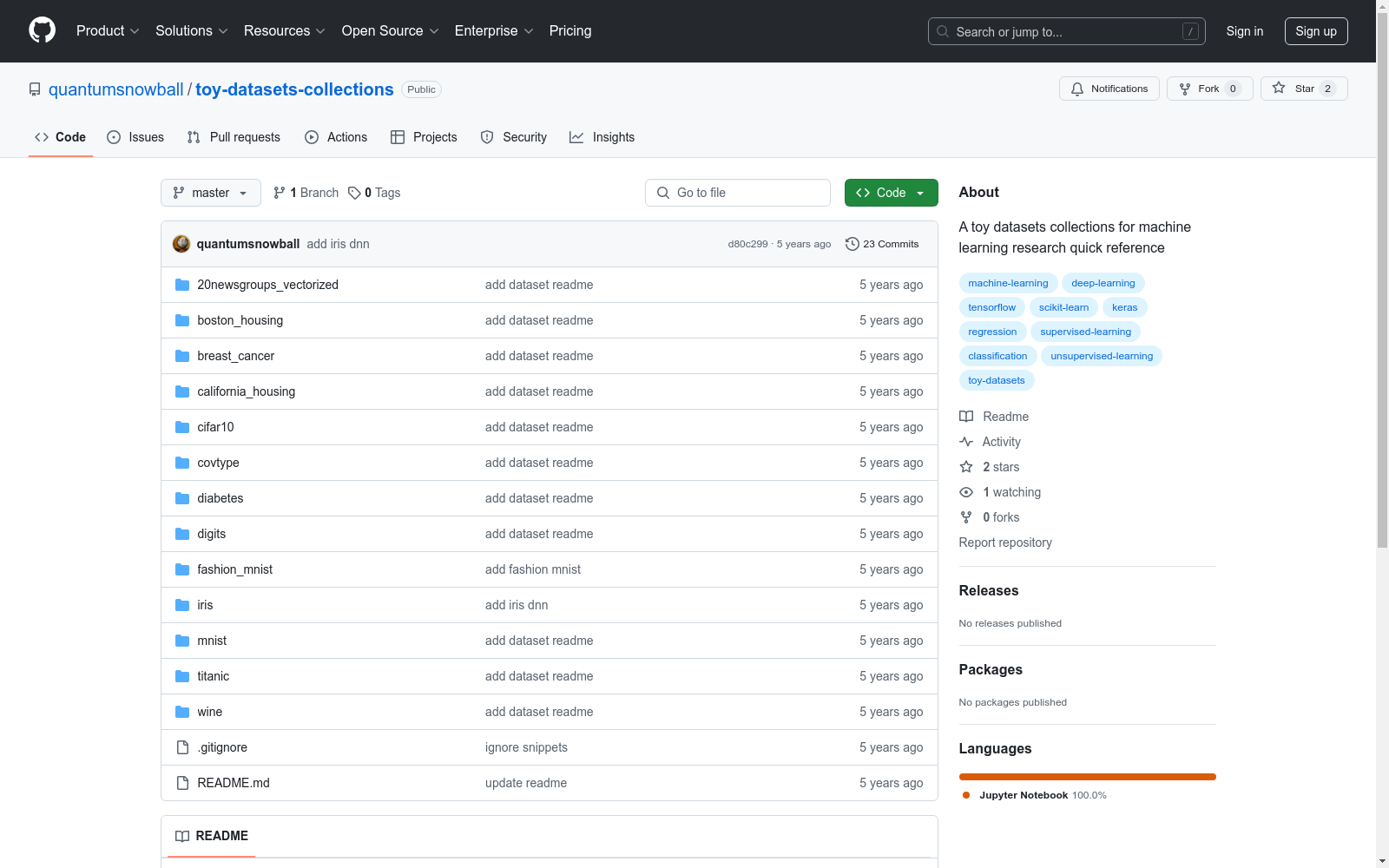
Task: Open the green Code dropdown button
Action: point(891,193)
